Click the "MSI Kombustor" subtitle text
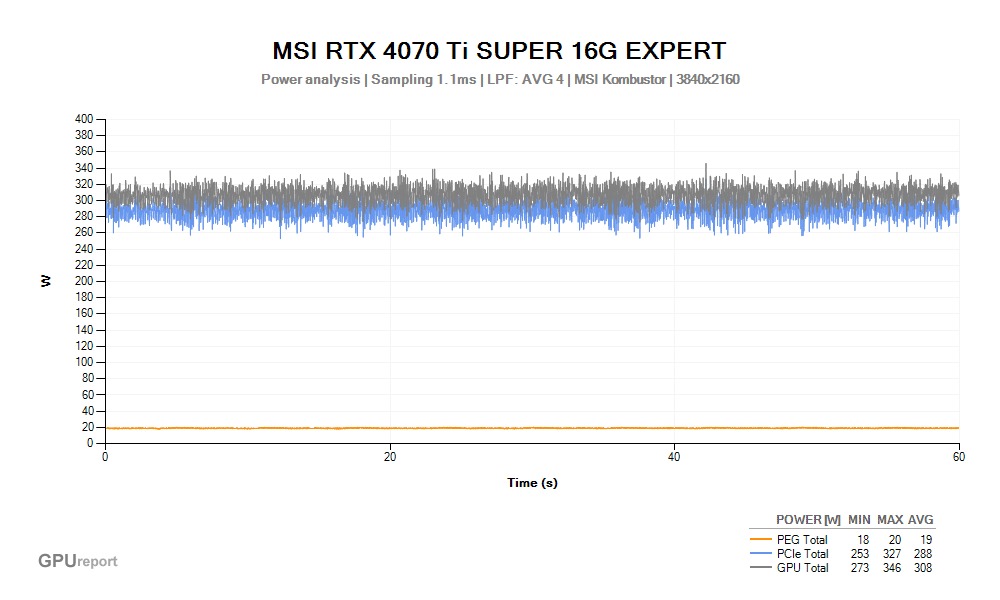Viewport: 1000px width, 600px height. (x=620, y=80)
